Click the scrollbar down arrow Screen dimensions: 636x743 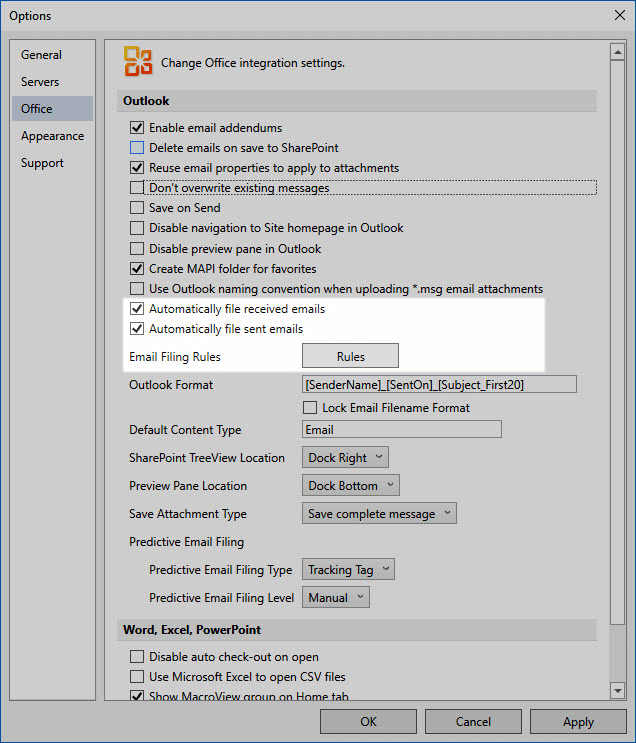point(617,691)
